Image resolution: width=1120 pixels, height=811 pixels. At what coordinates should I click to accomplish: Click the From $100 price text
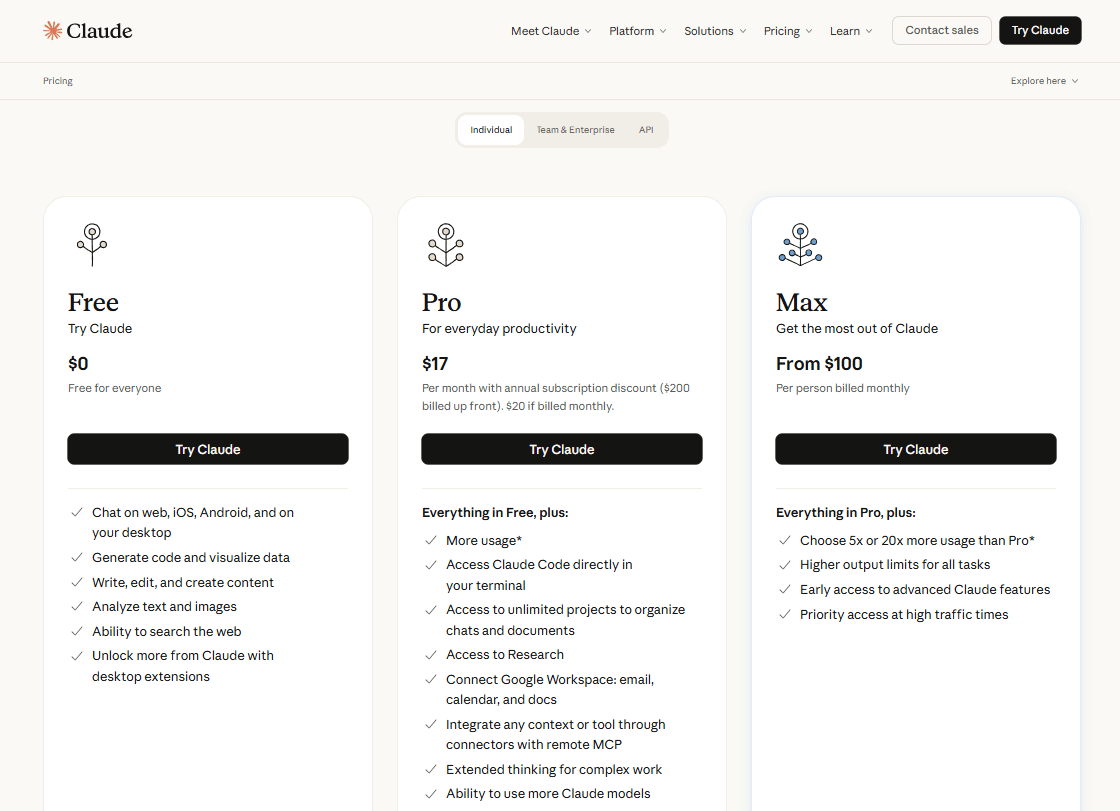point(819,364)
